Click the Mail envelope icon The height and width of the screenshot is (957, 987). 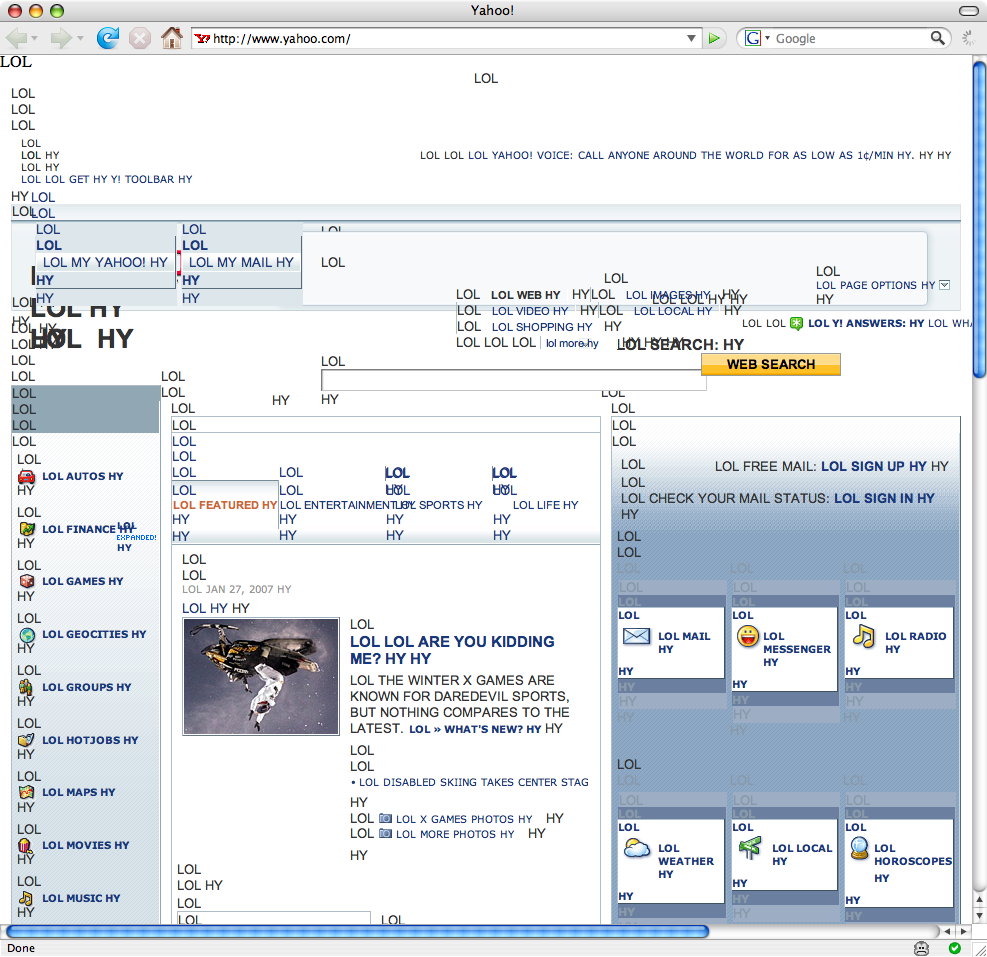click(x=636, y=636)
